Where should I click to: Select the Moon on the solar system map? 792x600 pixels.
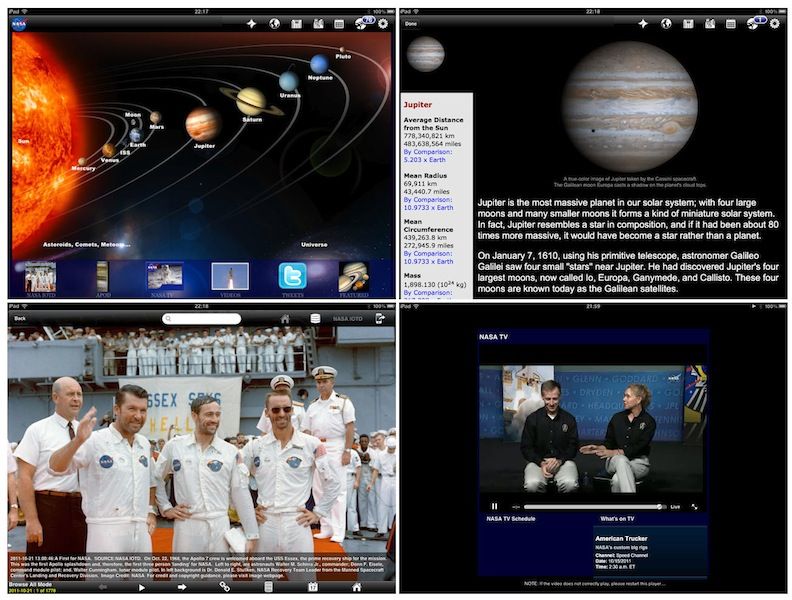(x=133, y=122)
